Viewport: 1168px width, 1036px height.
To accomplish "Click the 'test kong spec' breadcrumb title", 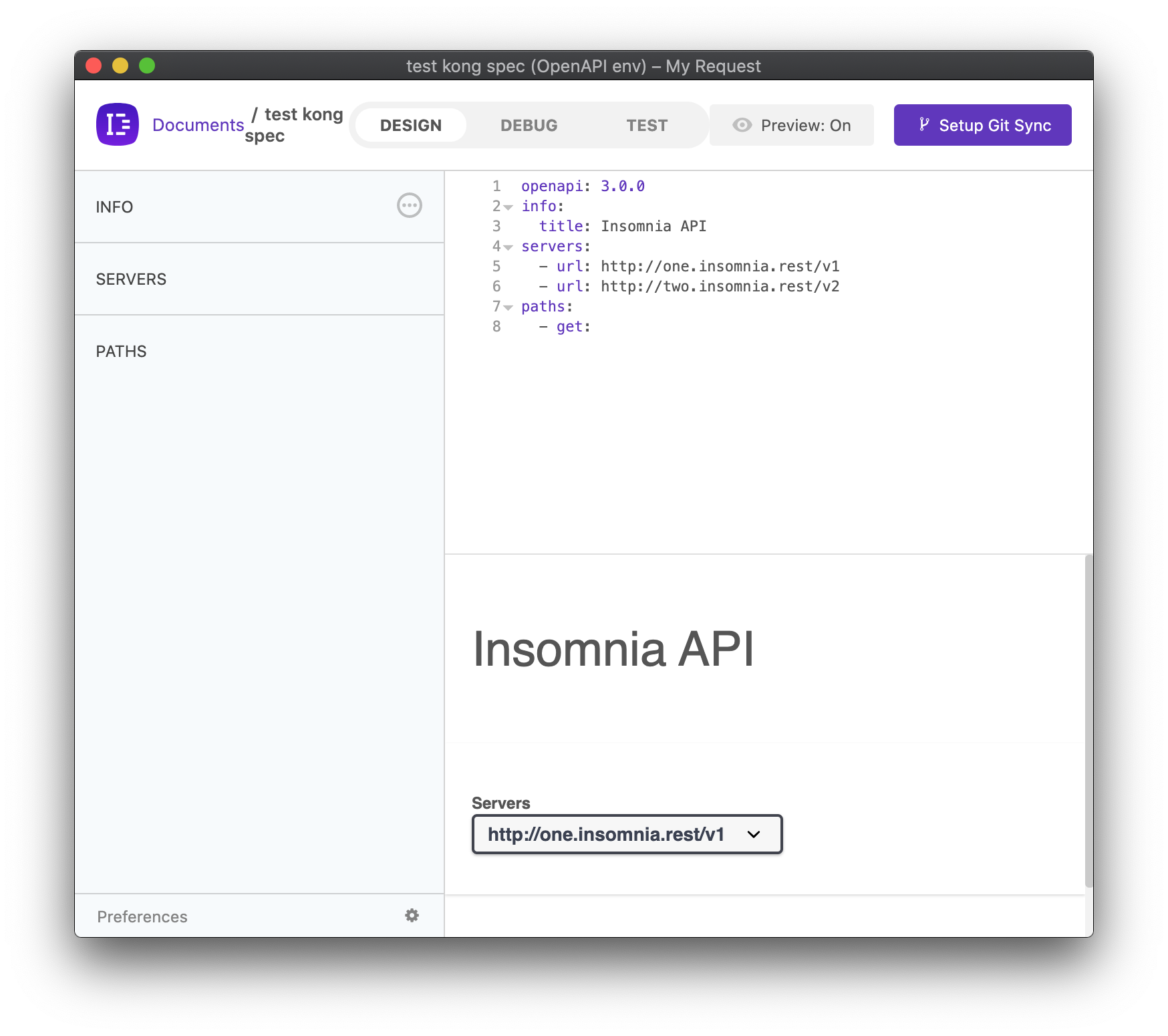I will click(x=294, y=125).
